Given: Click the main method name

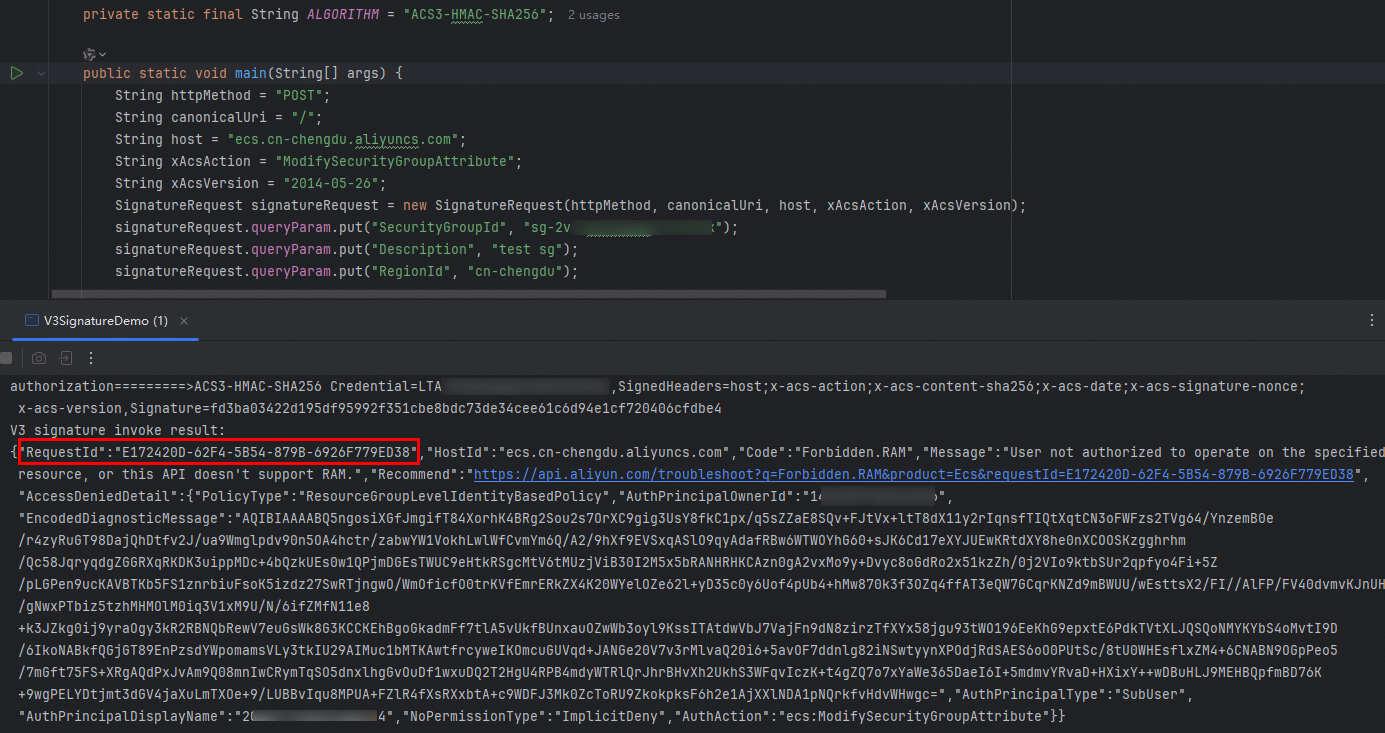Looking at the screenshot, I should (251, 73).
